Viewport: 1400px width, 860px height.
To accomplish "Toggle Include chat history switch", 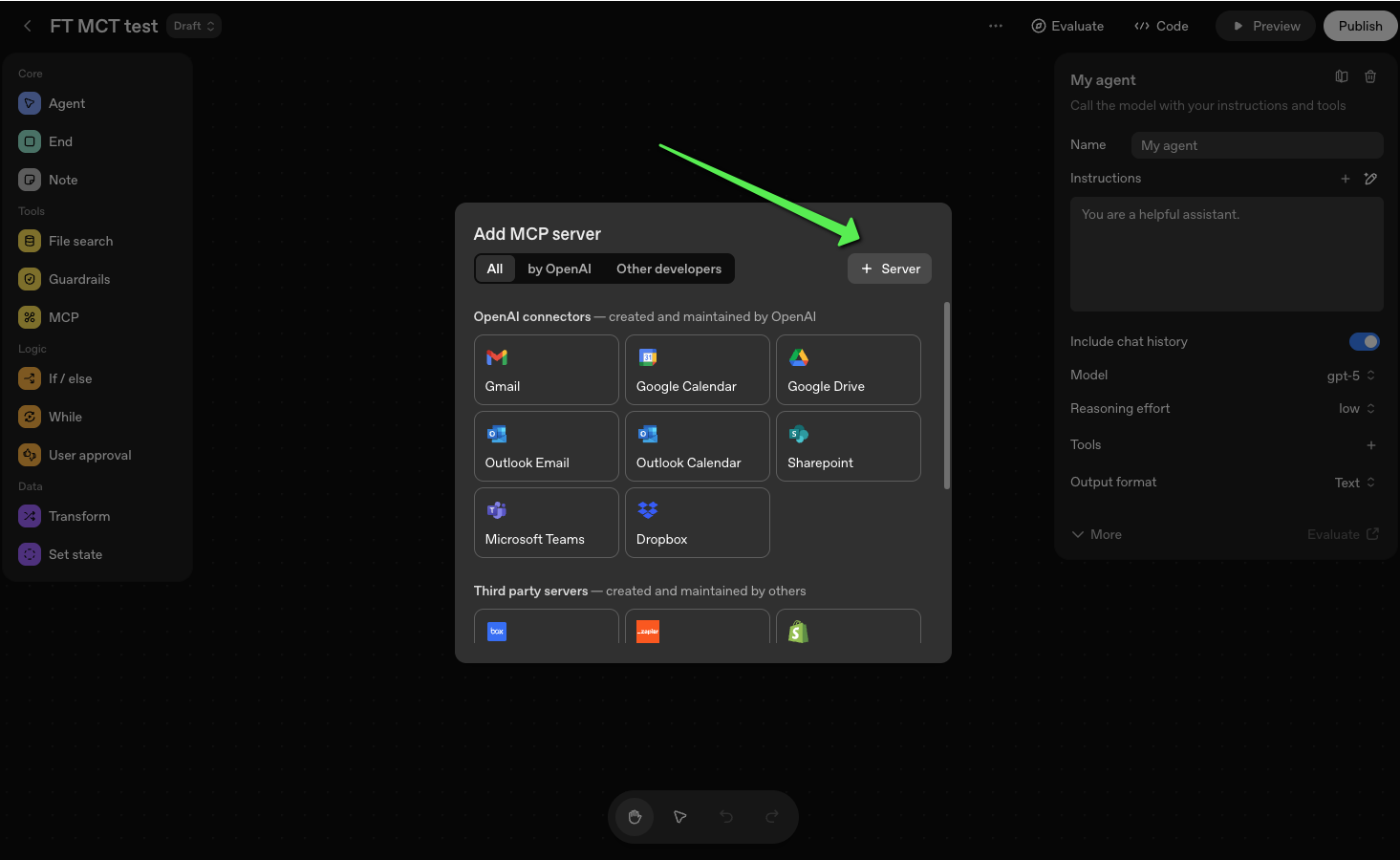I will click(x=1364, y=342).
